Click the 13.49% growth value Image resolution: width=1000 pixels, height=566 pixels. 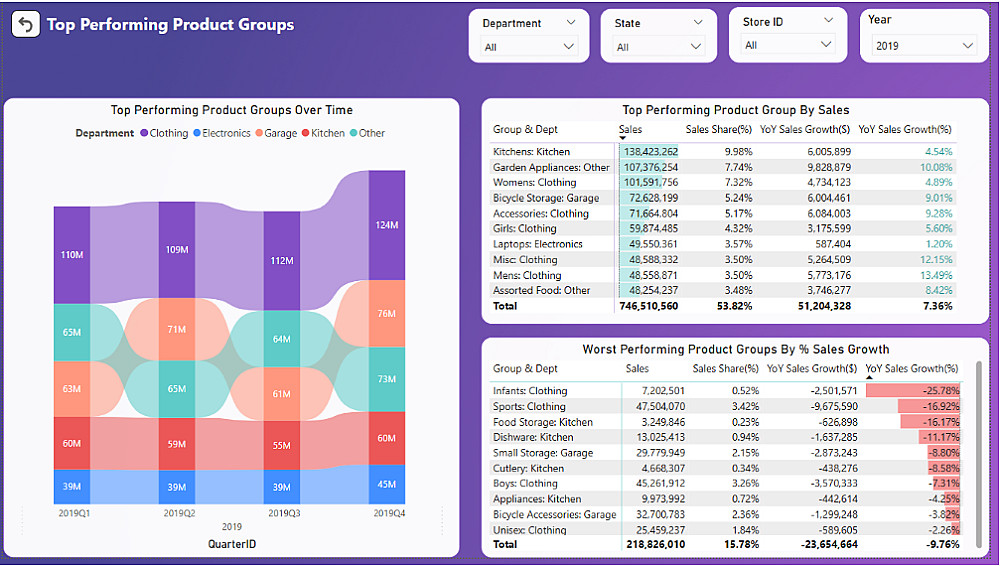click(936, 276)
